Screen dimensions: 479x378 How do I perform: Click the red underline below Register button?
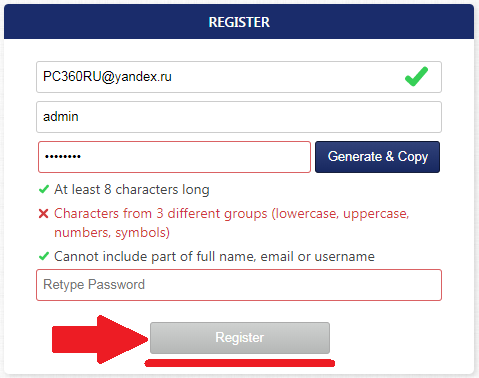pos(240,363)
